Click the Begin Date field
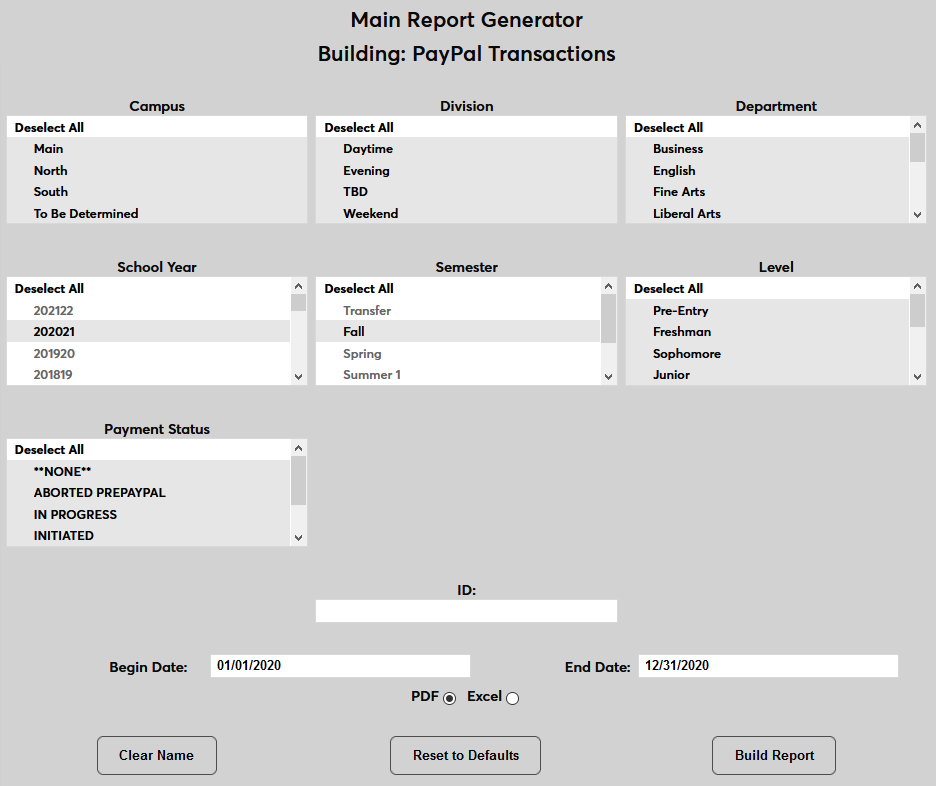 pyautogui.click(x=340, y=666)
